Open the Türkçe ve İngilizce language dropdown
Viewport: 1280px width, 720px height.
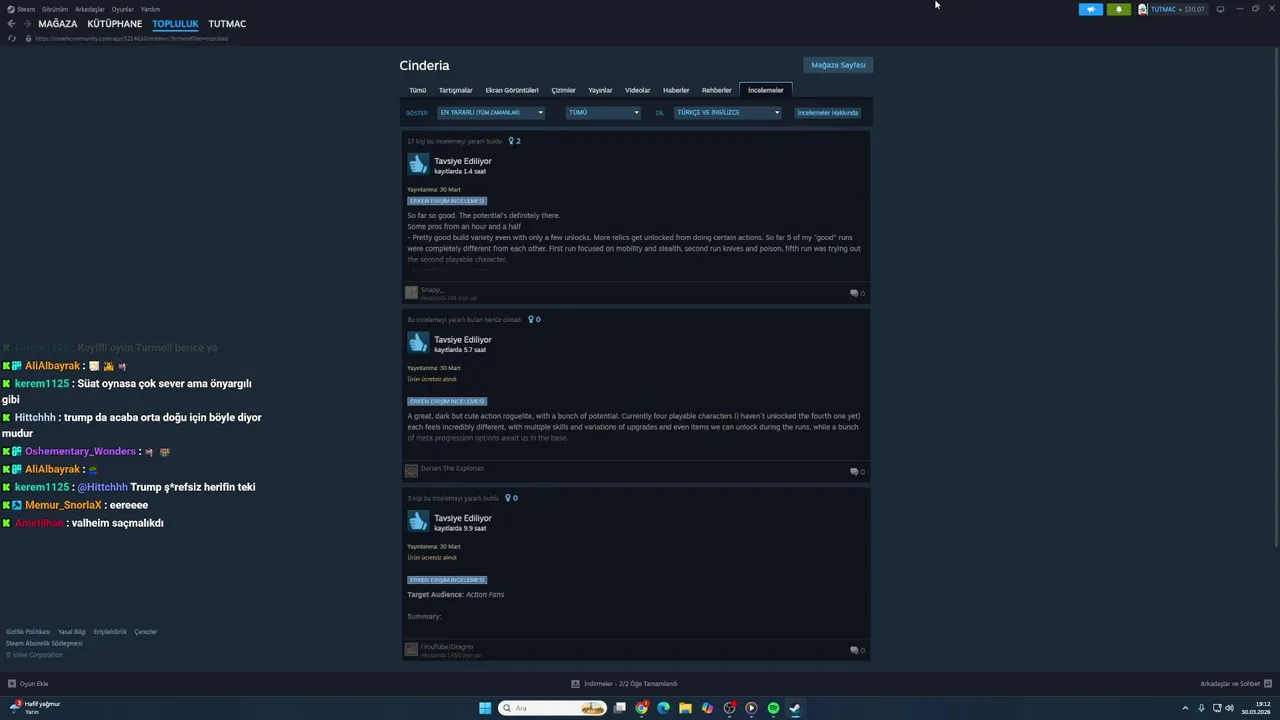727,113
